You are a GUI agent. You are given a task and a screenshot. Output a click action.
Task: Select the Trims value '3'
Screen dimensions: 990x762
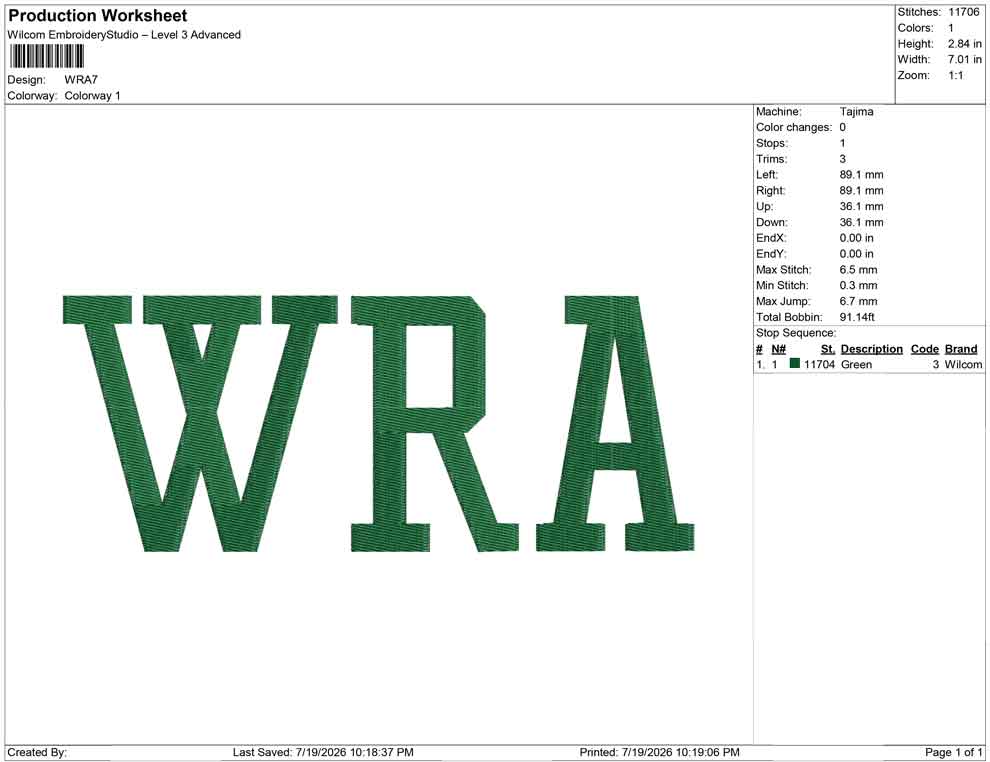click(843, 159)
